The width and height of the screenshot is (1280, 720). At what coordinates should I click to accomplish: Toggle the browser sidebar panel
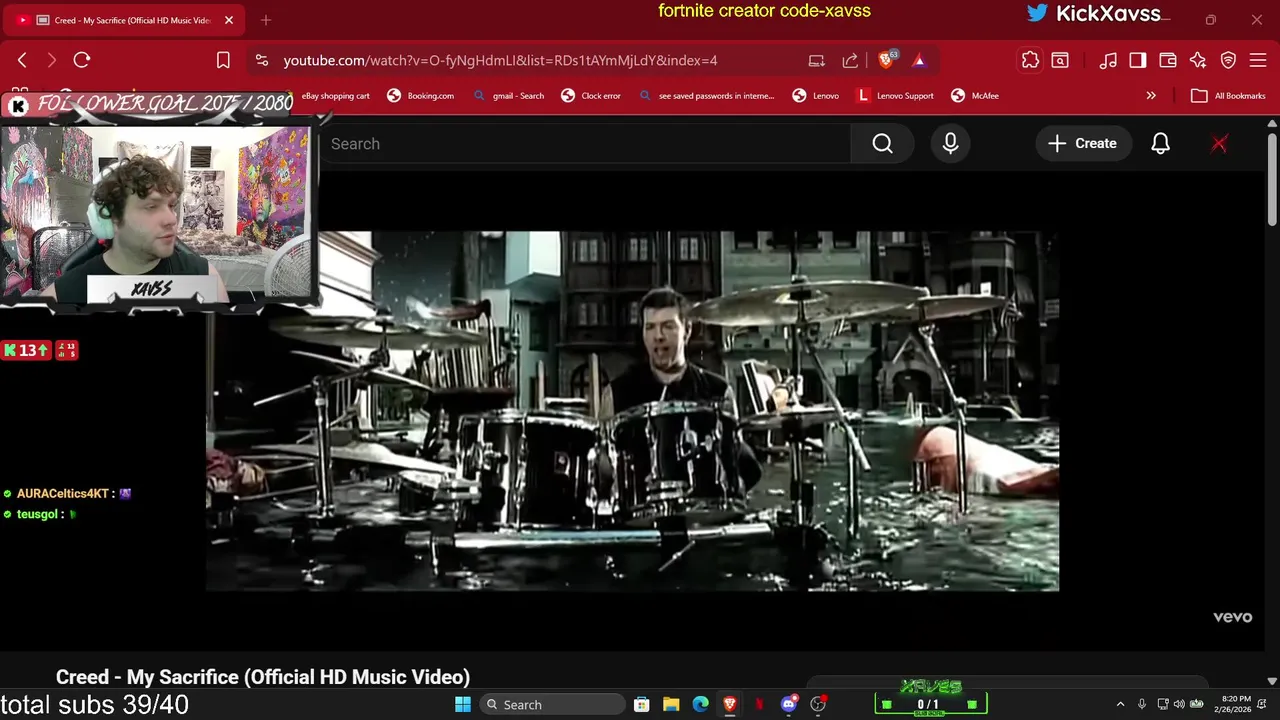(x=1138, y=60)
